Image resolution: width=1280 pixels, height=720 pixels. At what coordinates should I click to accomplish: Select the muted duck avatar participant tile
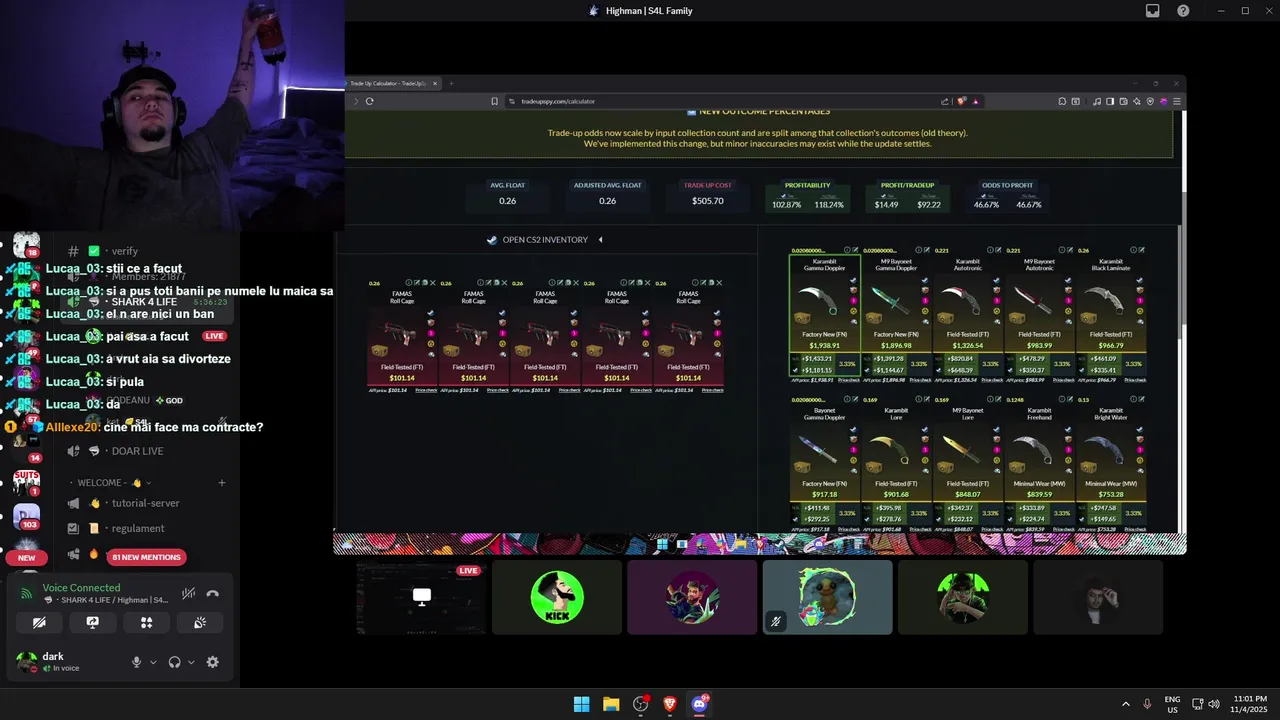click(x=827, y=597)
